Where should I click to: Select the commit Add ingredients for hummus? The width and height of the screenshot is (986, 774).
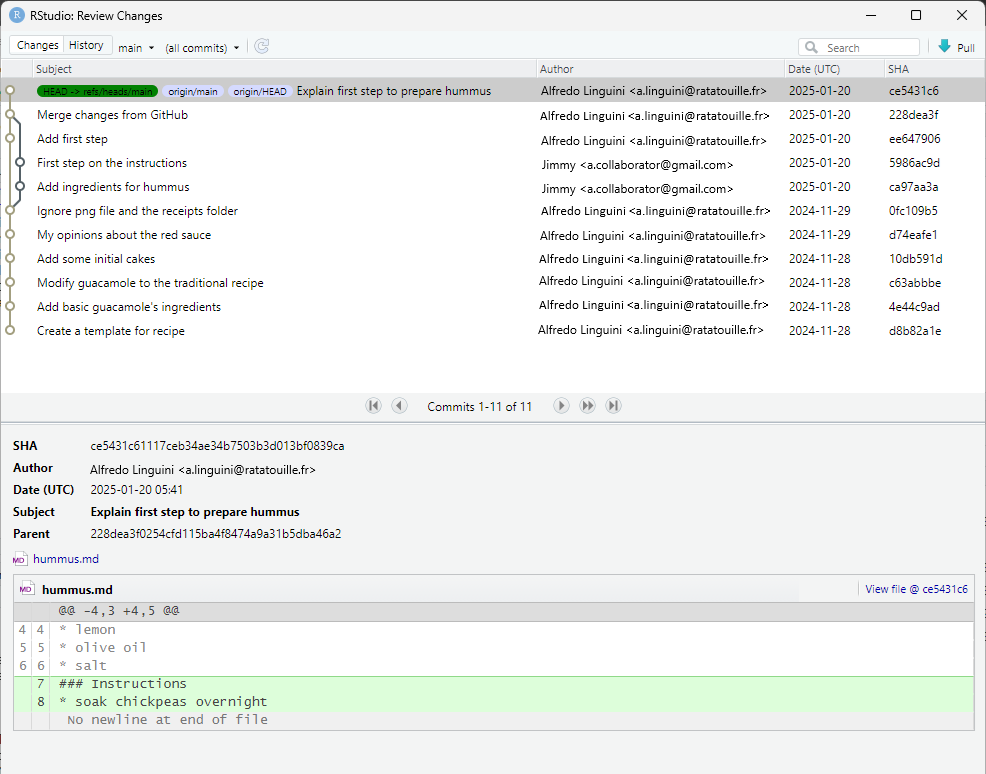(x=112, y=186)
